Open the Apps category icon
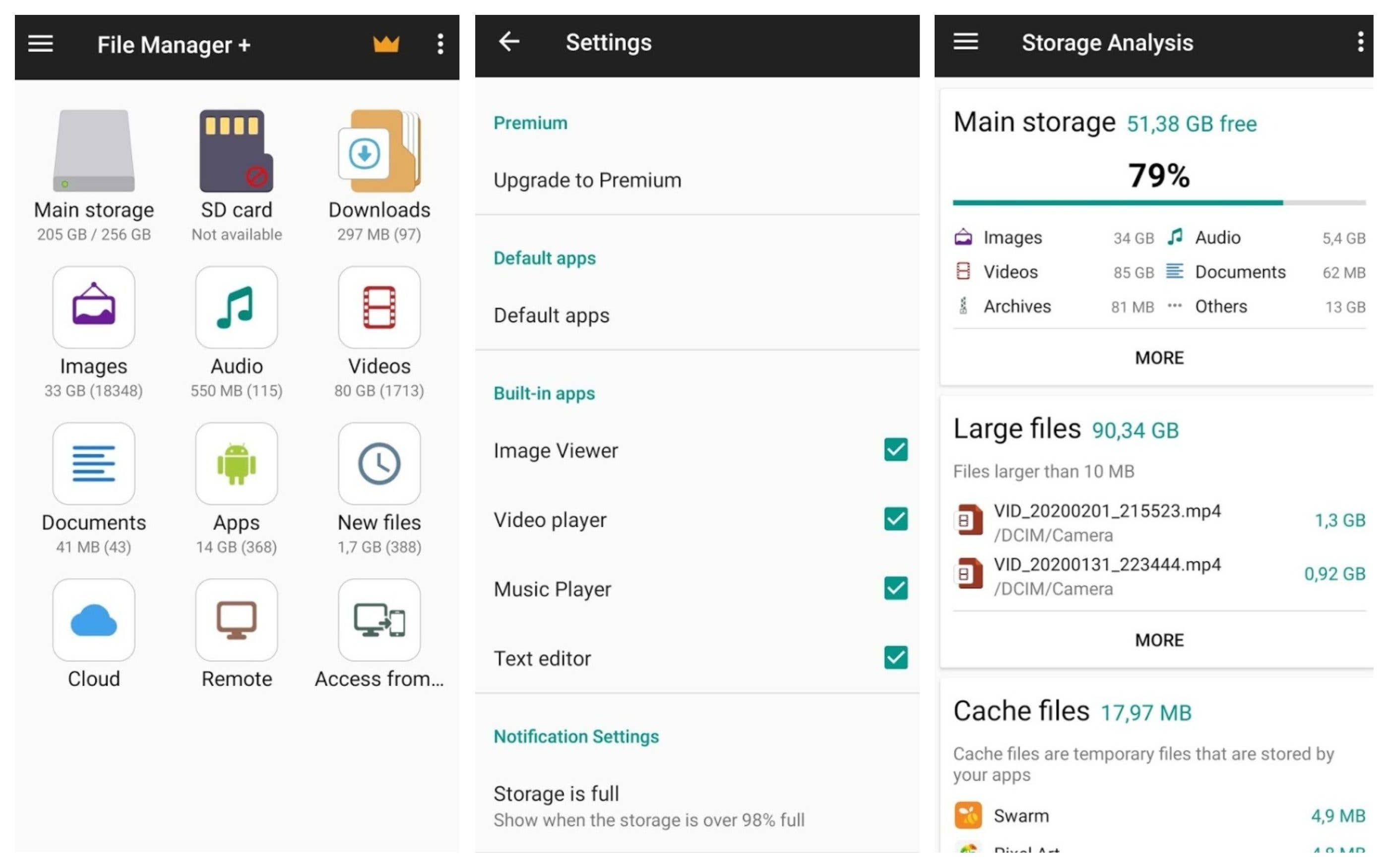1389x868 pixels. click(x=236, y=464)
